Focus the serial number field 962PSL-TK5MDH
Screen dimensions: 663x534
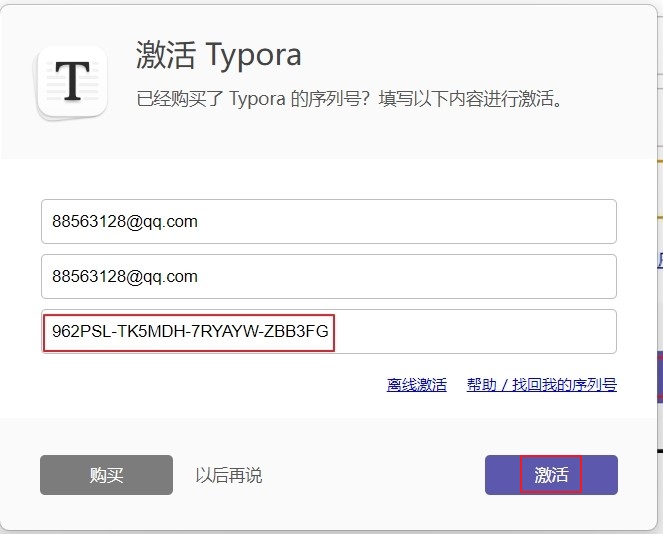(x=329, y=331)
